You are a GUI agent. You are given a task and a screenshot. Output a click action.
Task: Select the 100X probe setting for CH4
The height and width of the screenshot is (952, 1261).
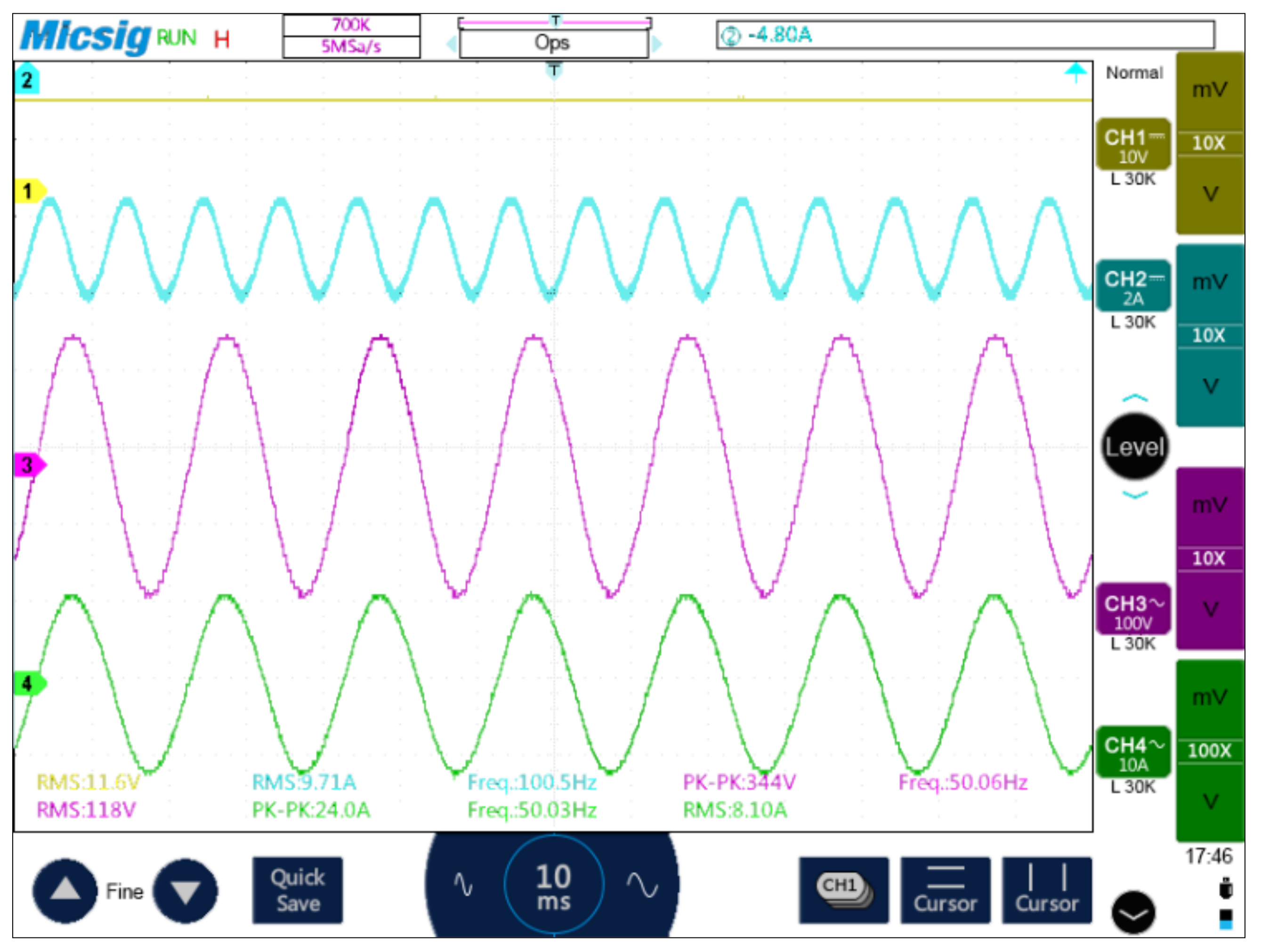(1210, 751)
